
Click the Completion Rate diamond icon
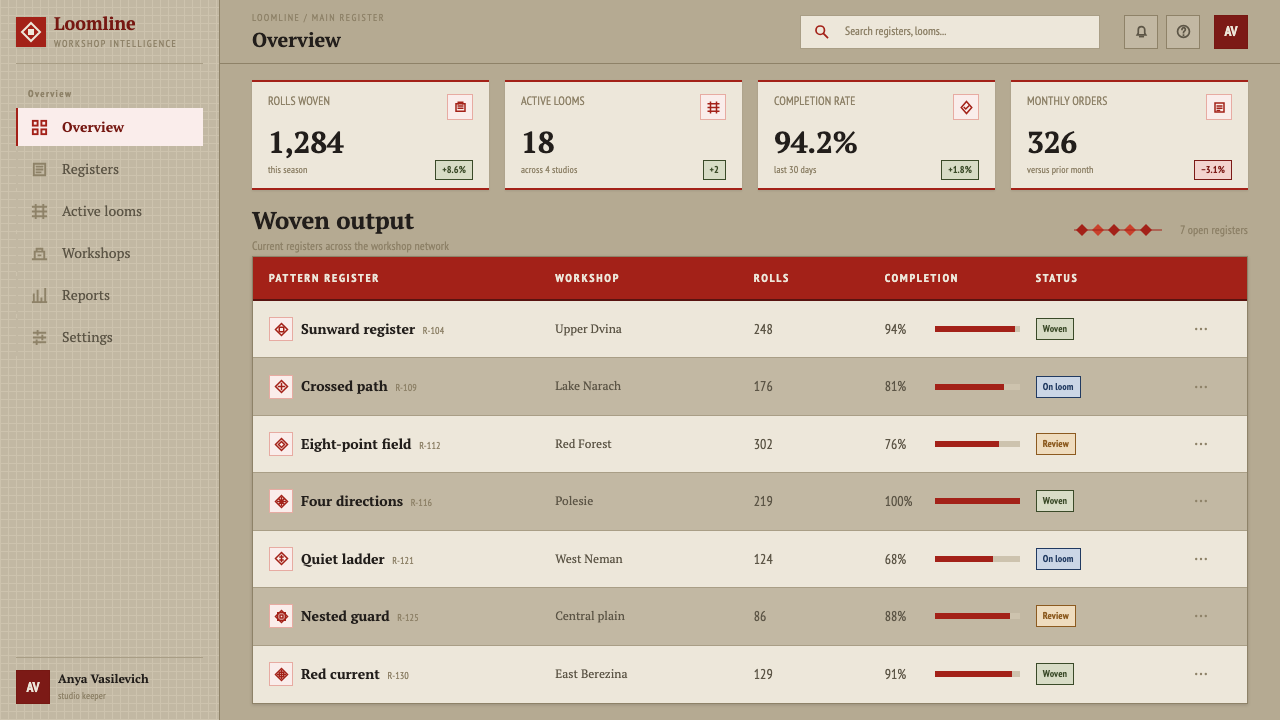966,107
